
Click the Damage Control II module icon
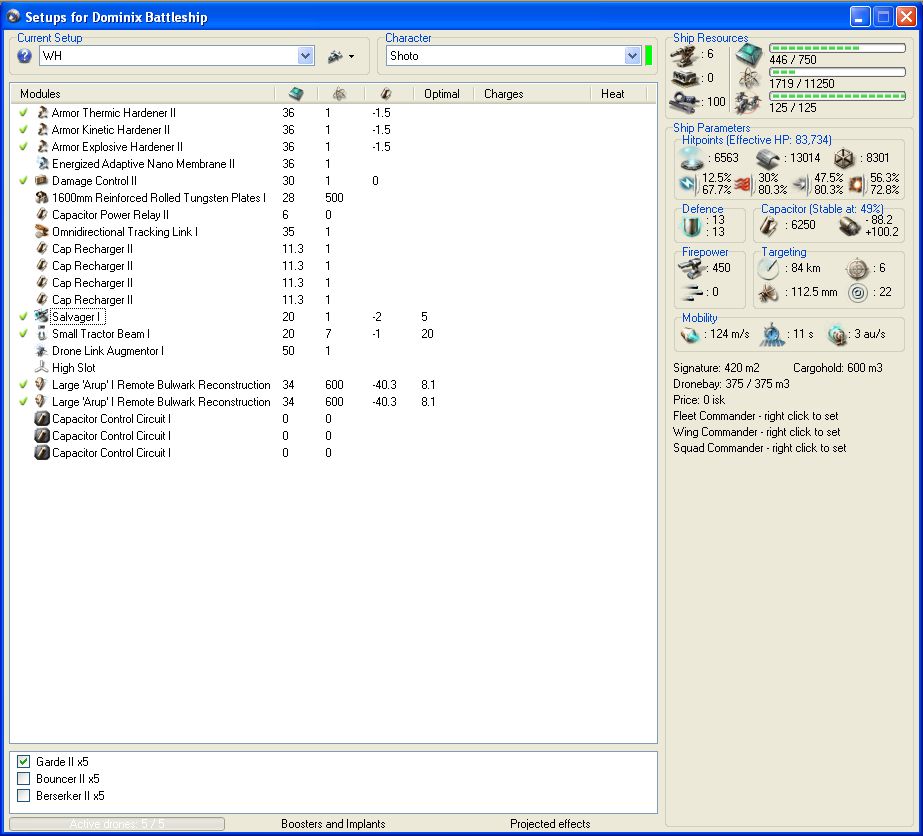pos(42,181)
